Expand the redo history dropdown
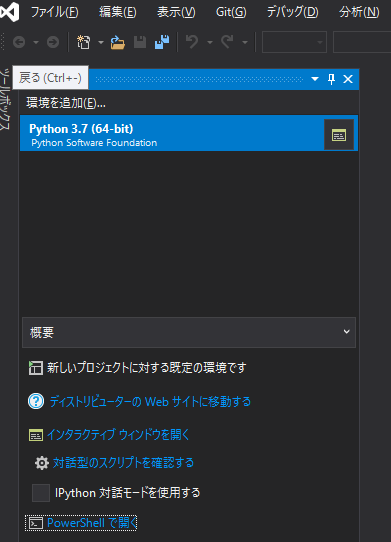Viewport: 391px width, 542px height. click(245, 43)
